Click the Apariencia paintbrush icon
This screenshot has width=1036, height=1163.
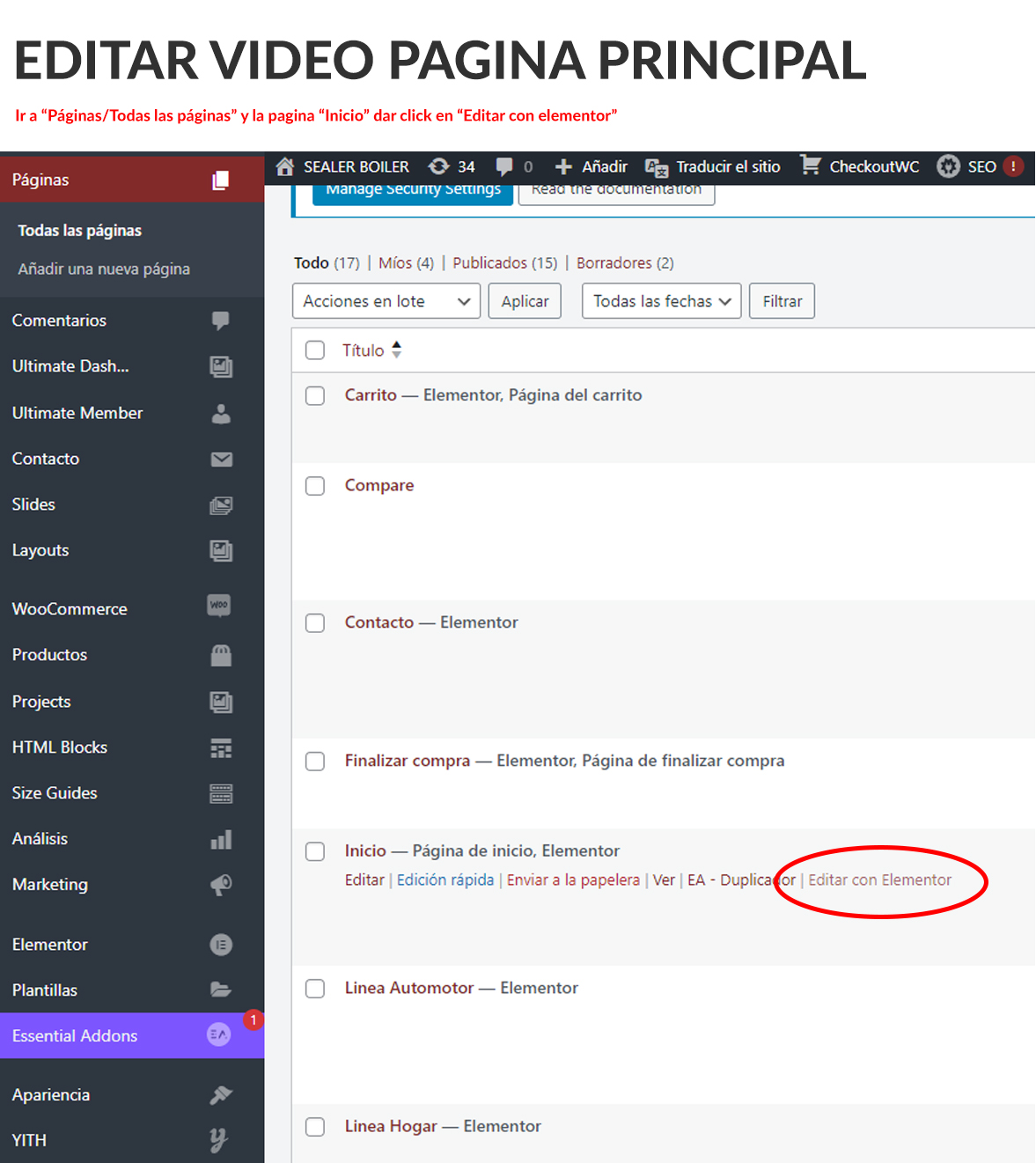221,1094
